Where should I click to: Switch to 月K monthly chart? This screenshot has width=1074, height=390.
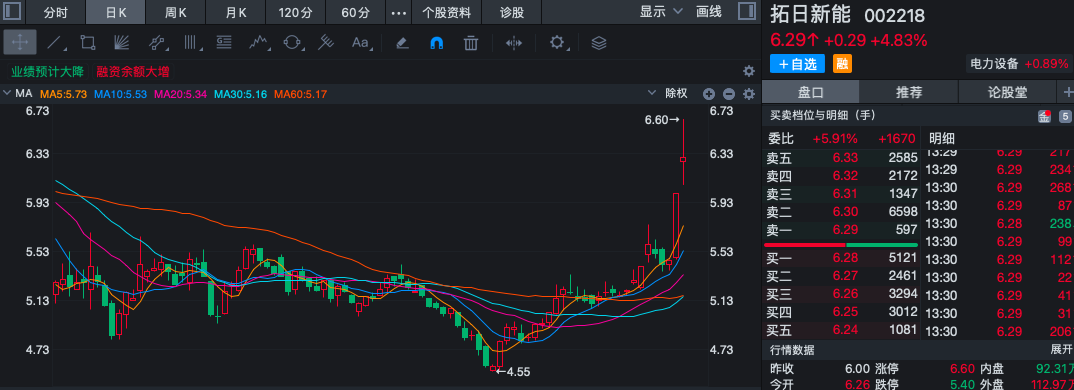click(x=236, y=12)
